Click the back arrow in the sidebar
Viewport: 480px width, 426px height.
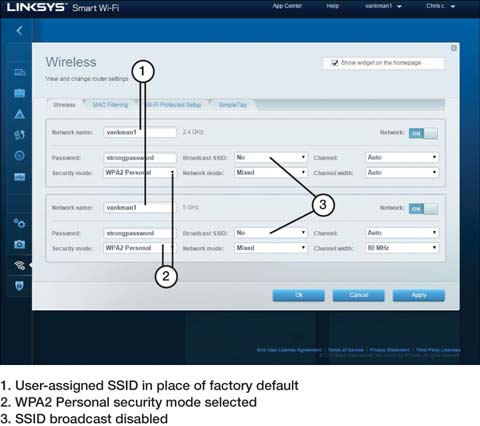19,31
